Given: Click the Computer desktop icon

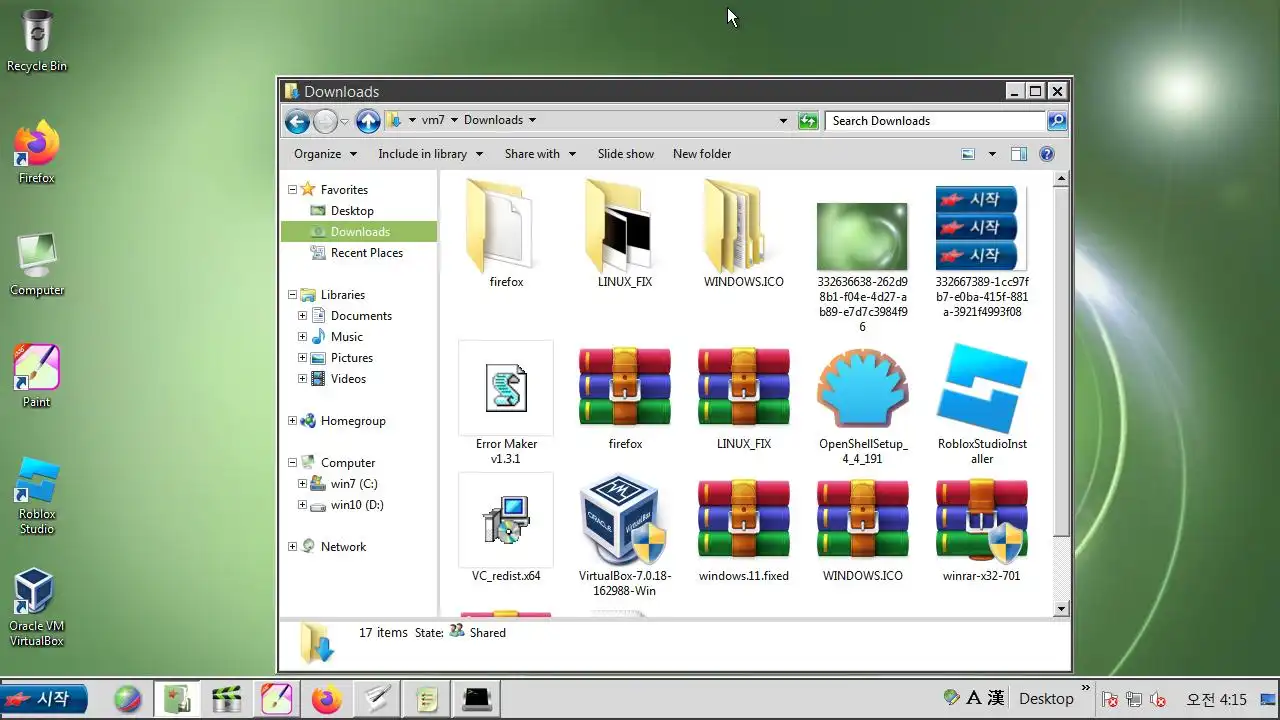Looking at the screenshot, I should point(37,265).
